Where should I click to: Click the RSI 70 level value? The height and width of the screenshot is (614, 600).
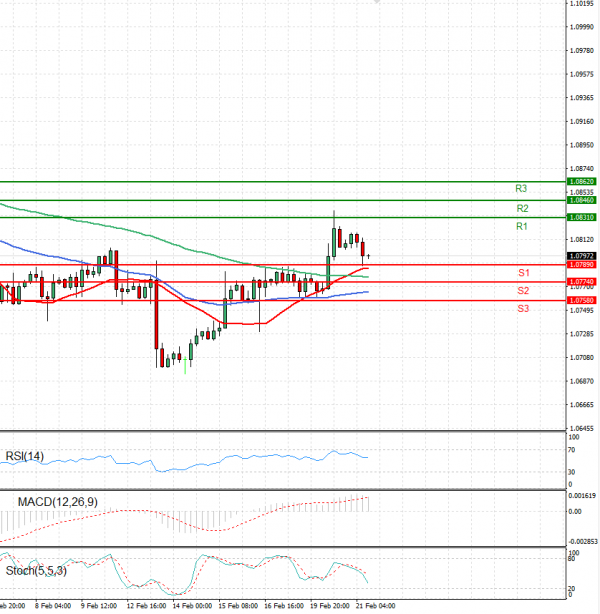(x=572, y=450)
